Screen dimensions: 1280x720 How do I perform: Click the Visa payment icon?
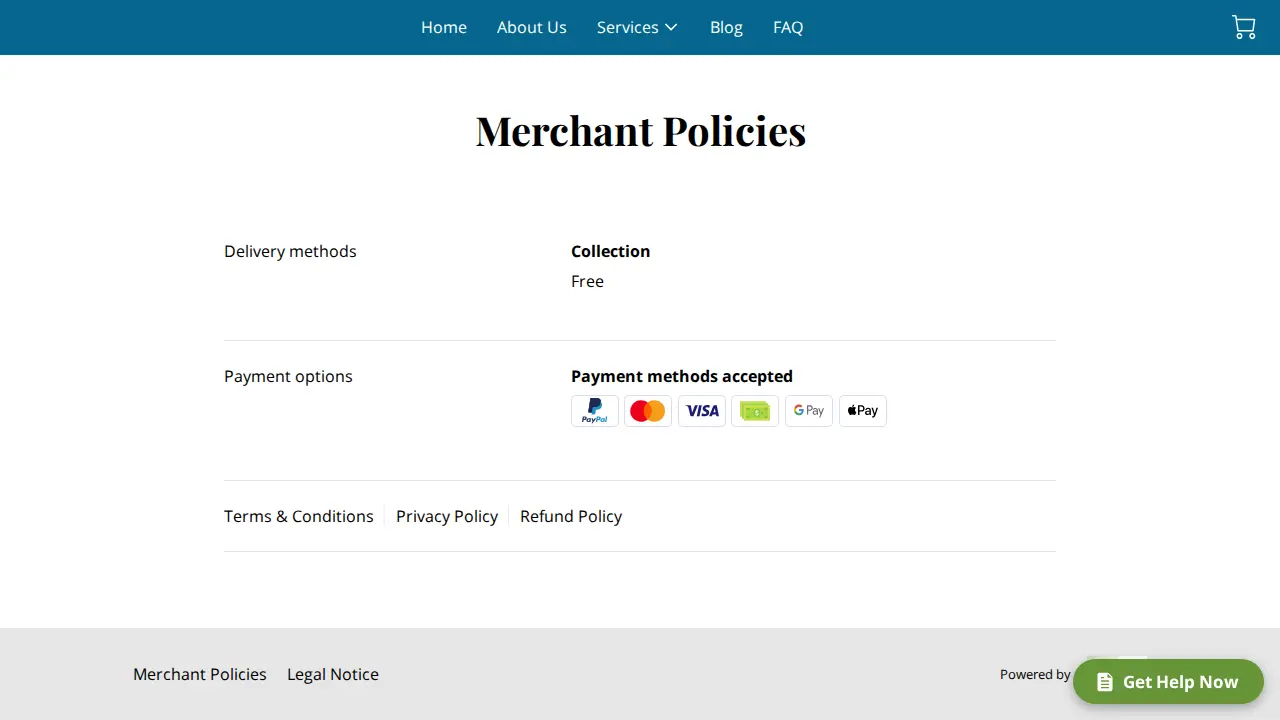point(702,411)
